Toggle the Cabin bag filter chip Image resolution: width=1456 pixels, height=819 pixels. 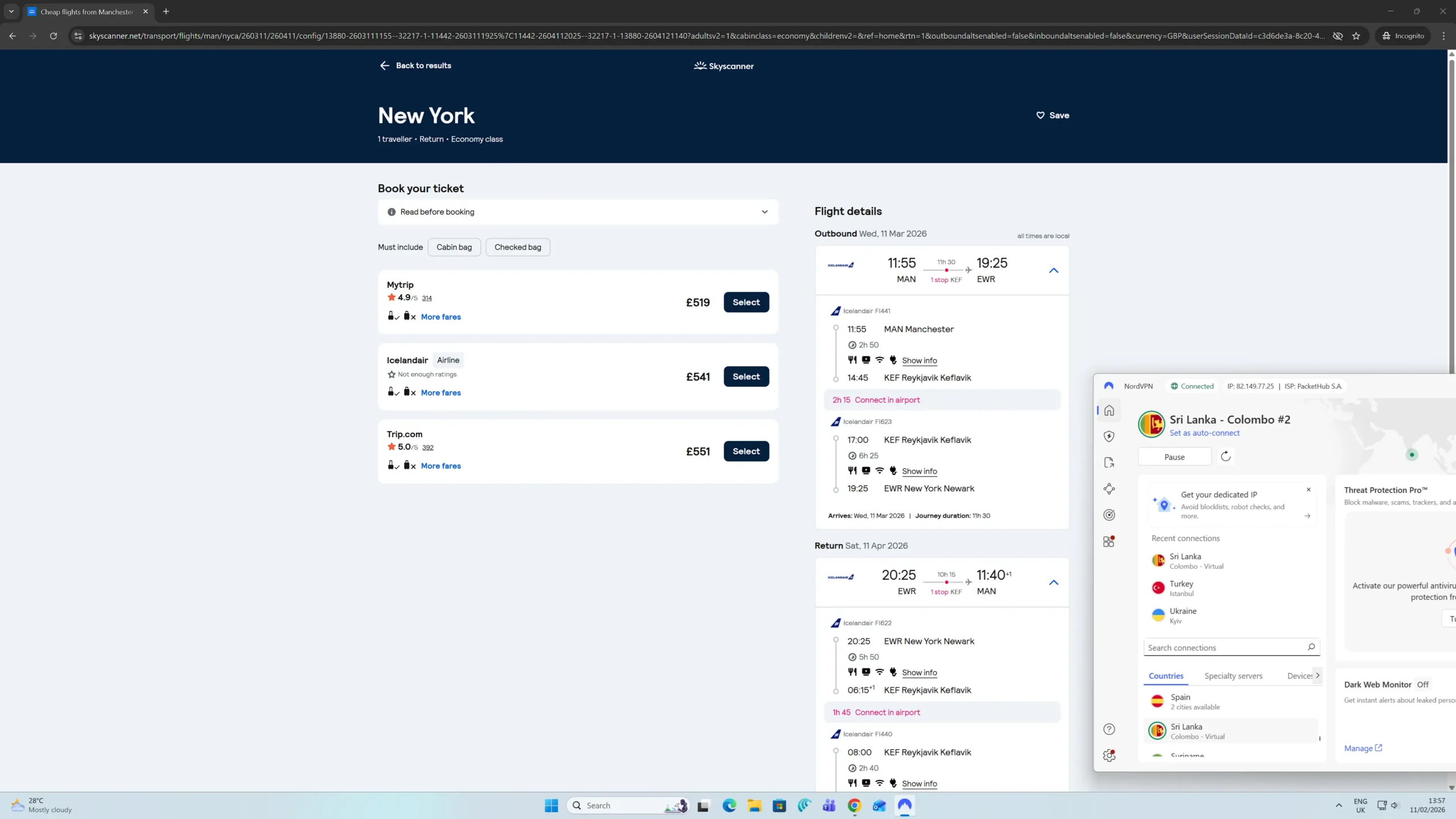[454, 247]
